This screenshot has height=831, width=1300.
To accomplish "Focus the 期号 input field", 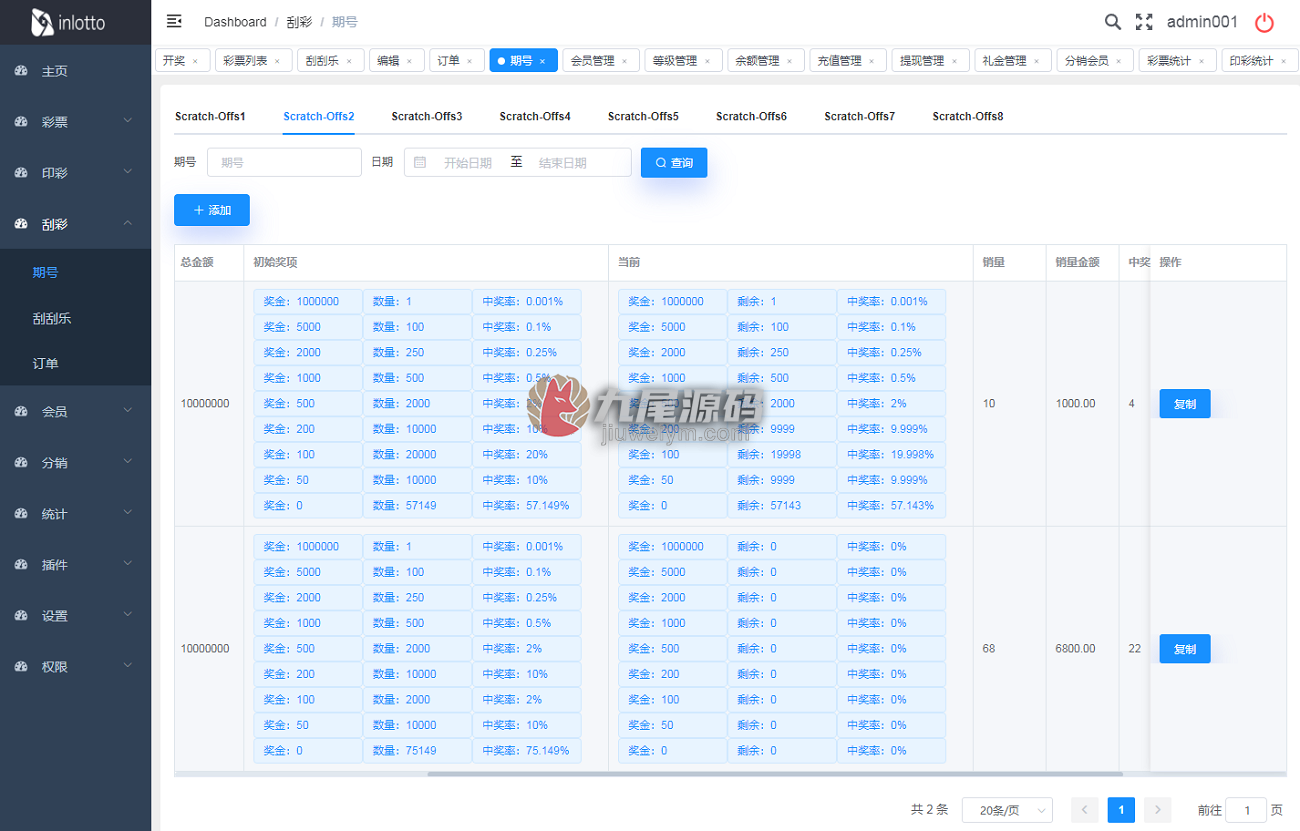I will (x=284, y=162).
